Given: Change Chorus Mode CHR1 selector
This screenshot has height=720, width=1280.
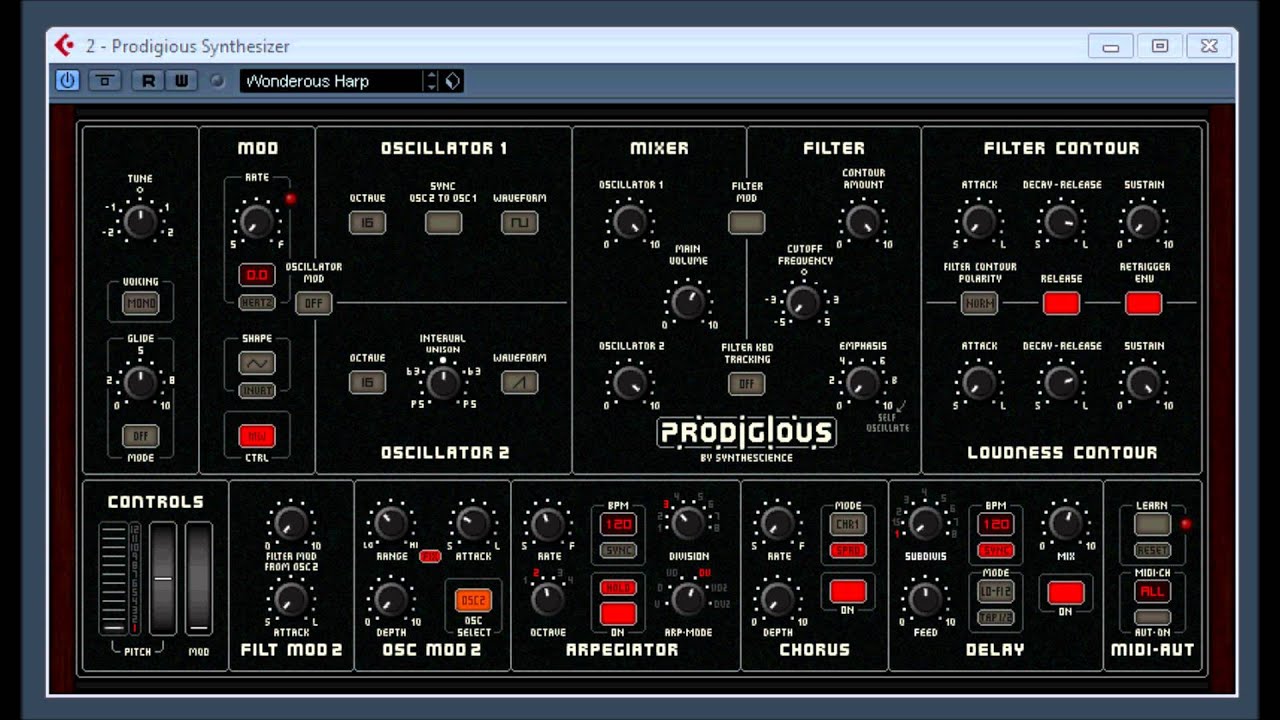Looking at the screenshot, I should (x=848, y=525).
